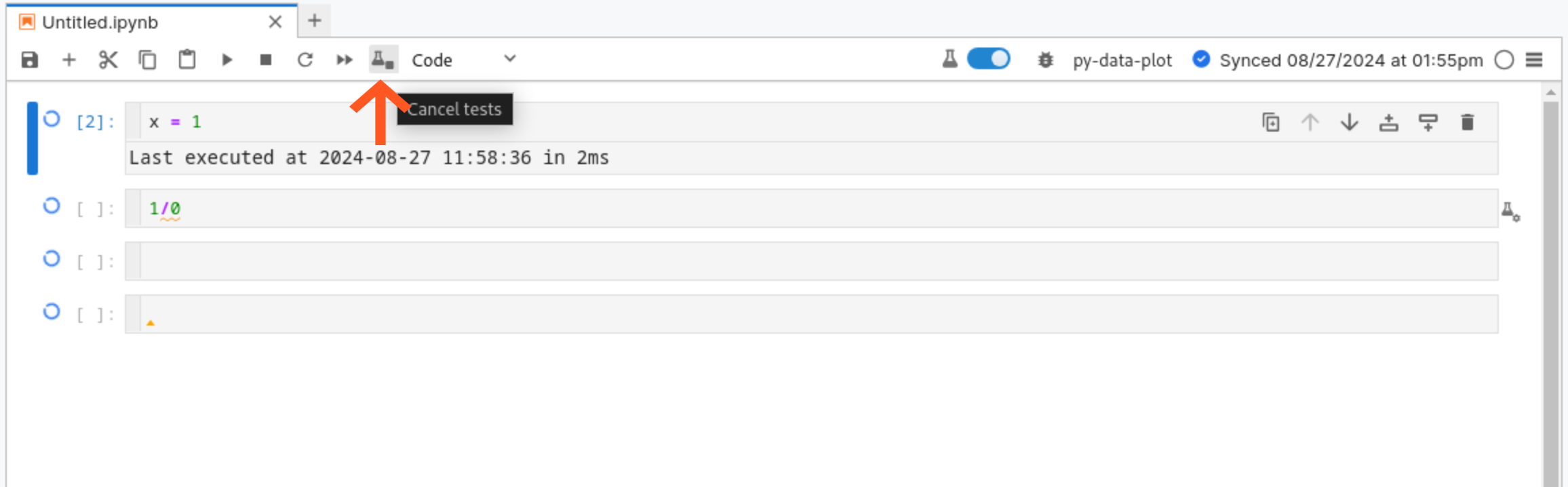Delete the first cell with trash icon
Screen dimensions: 1568x487
point(1467,123)
